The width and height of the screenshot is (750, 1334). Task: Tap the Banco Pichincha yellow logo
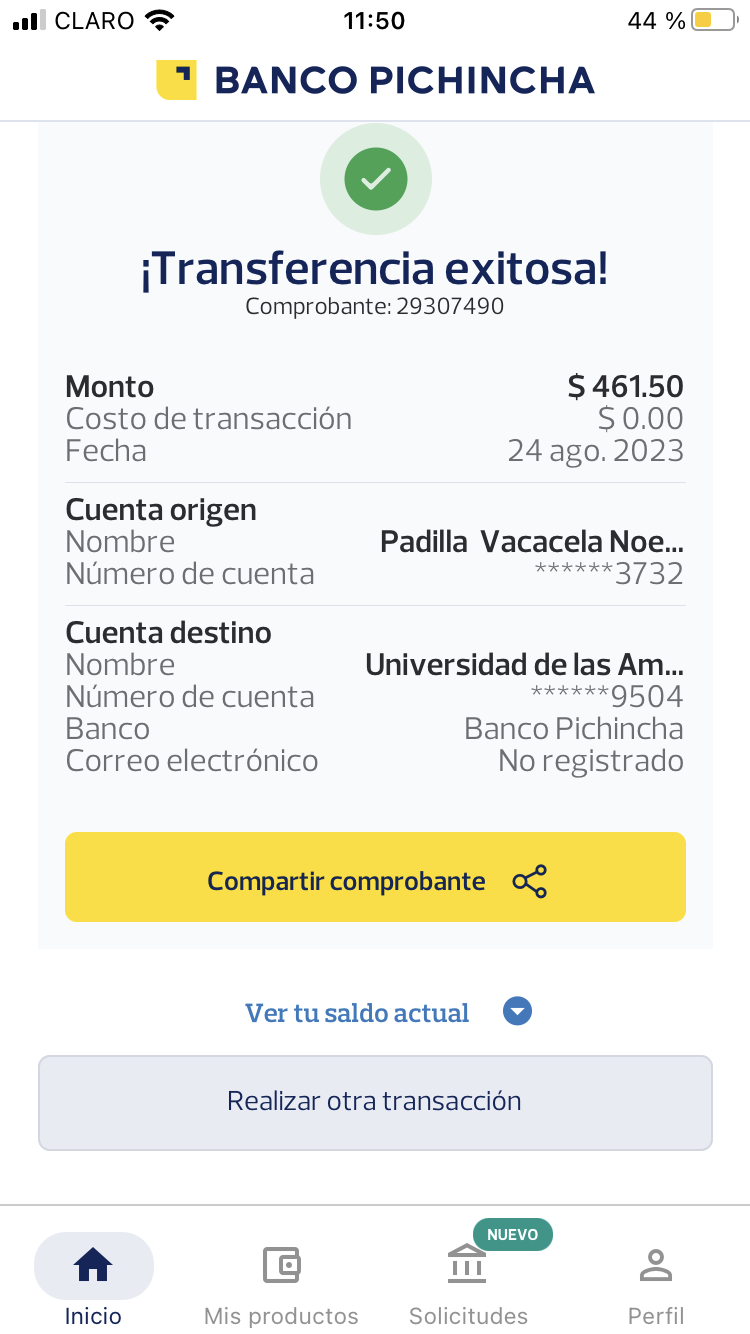[x=176, y=80]
